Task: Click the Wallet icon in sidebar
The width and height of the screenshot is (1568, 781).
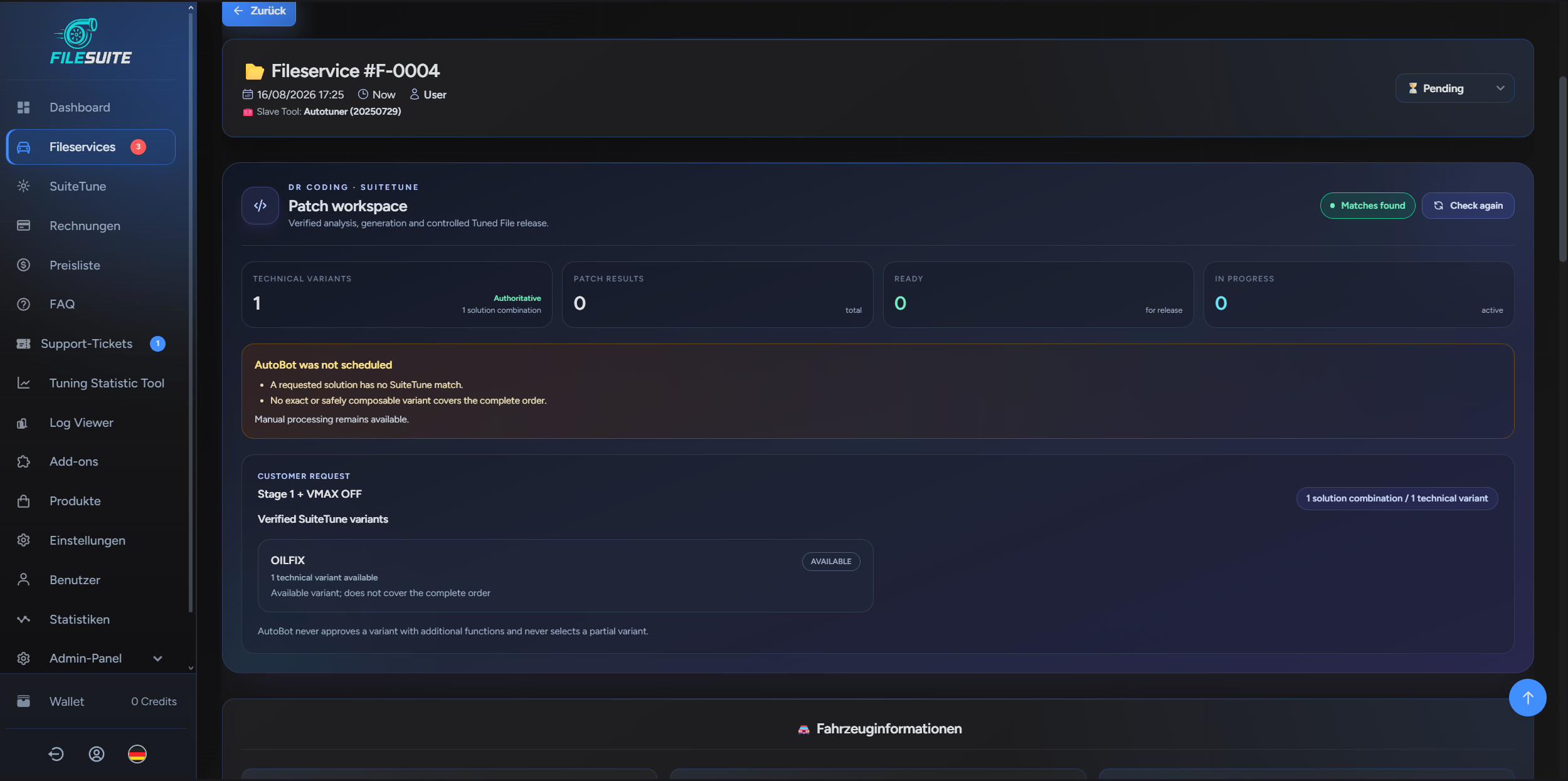Action: [24, 701]
